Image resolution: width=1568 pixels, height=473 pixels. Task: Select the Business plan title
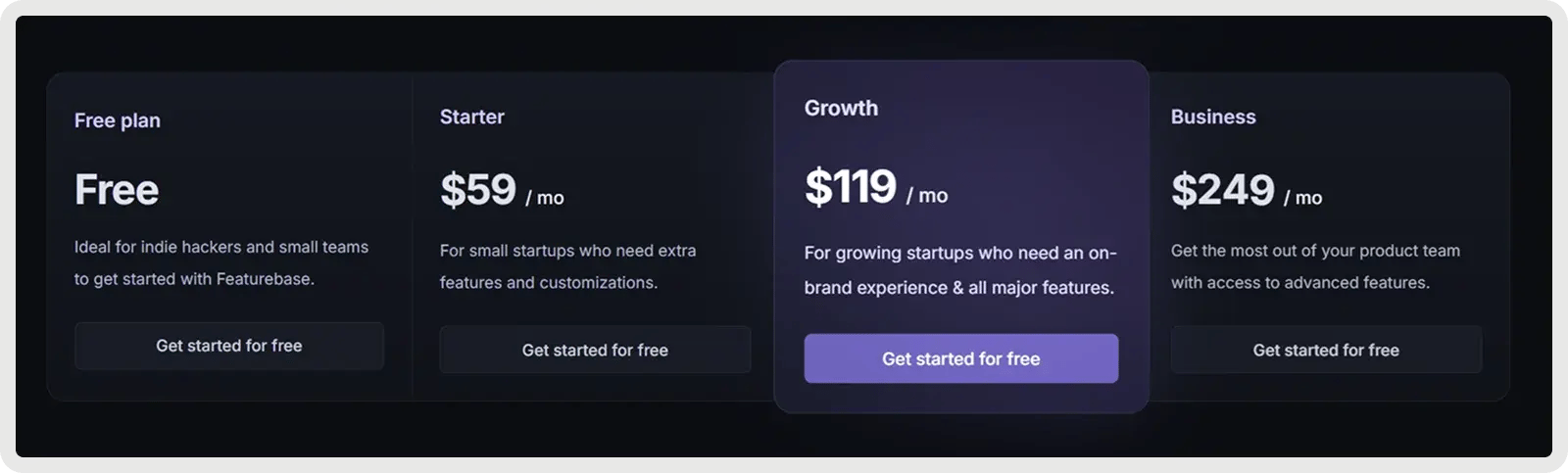(1213, 117)
